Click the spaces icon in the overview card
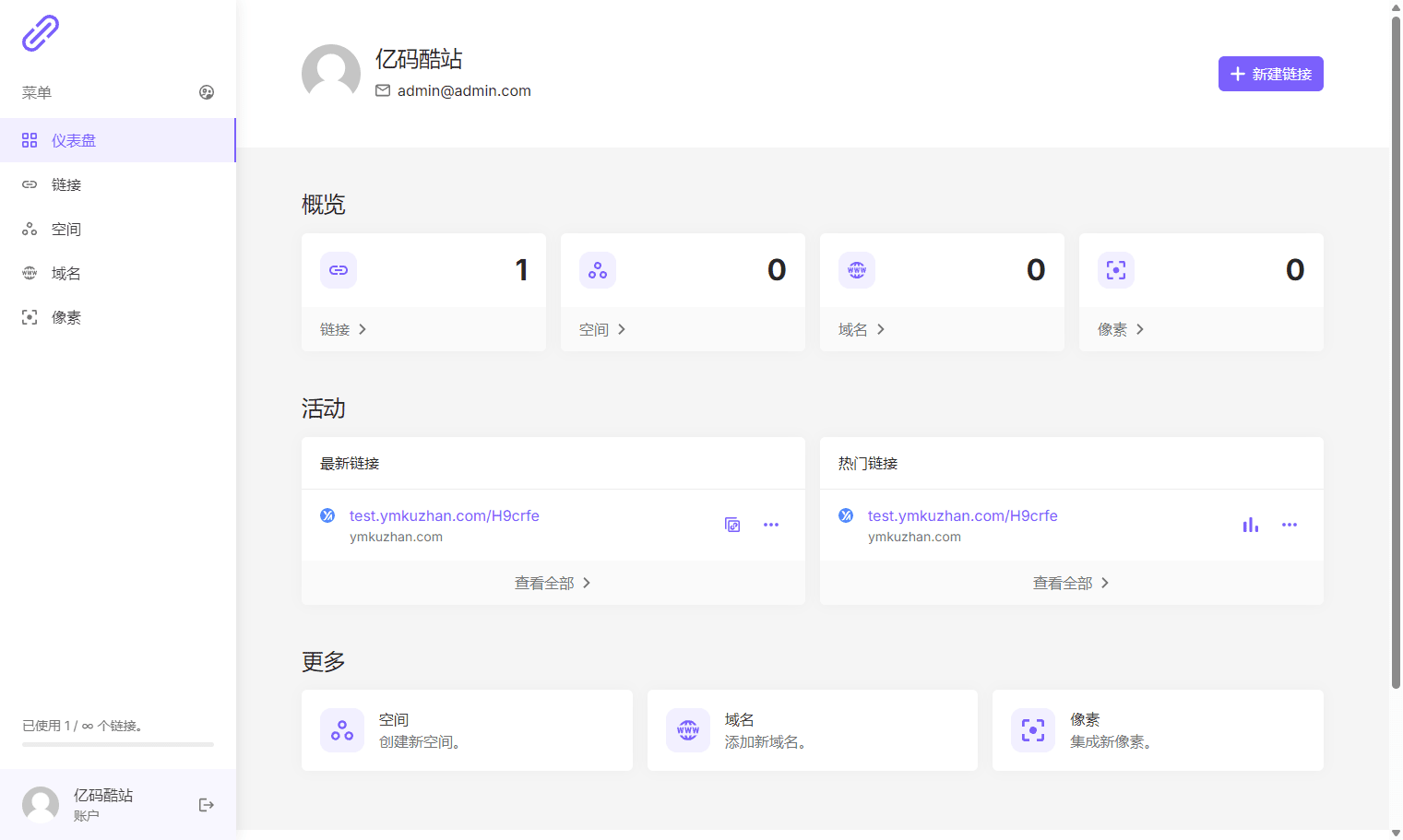This screenshot has width=1403, height=840. tap(598, 270)
